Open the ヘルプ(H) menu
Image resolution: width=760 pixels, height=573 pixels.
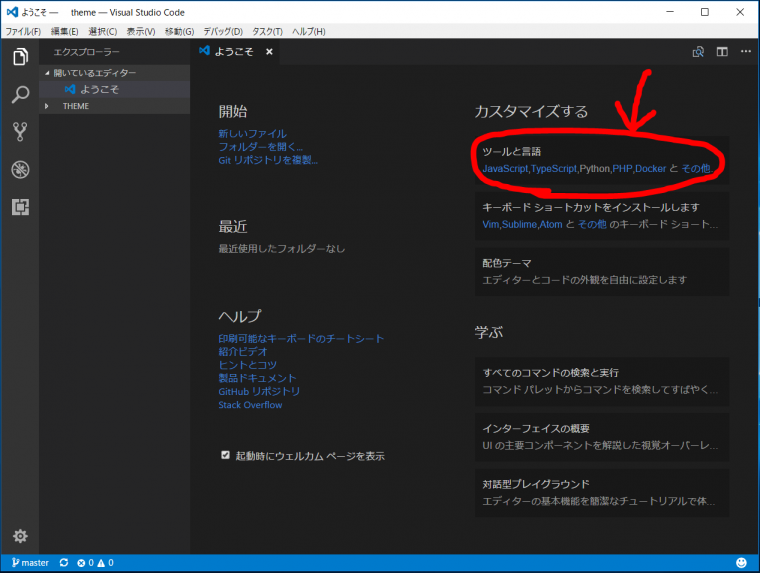pos(308,32)
